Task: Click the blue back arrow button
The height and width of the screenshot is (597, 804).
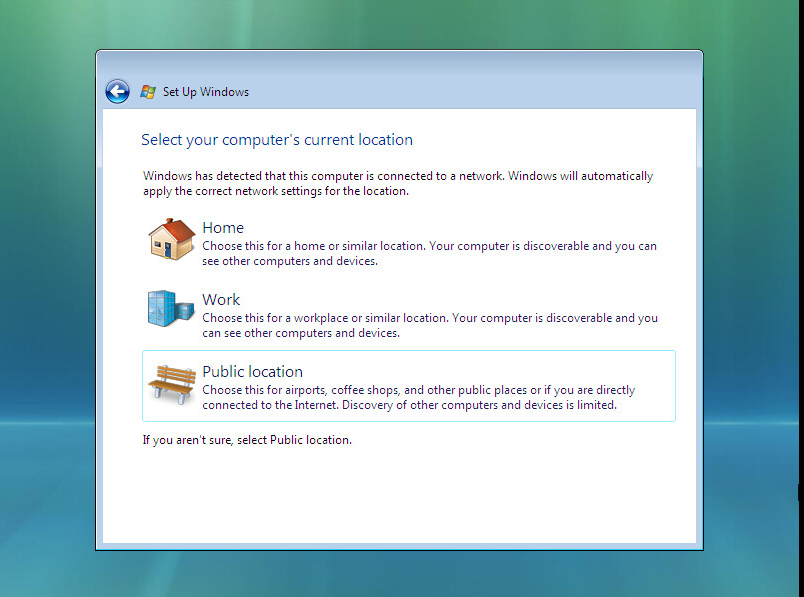Action: point(117,92)
